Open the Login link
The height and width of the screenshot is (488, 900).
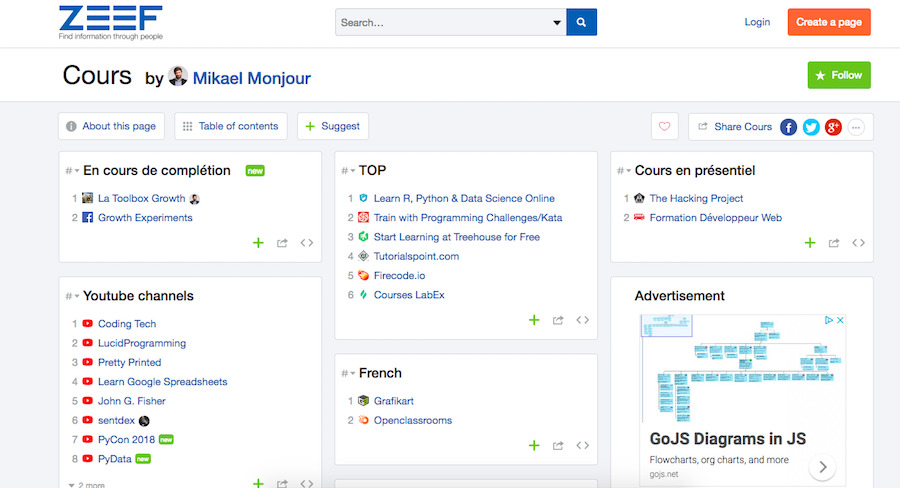[x=757, y=22]
